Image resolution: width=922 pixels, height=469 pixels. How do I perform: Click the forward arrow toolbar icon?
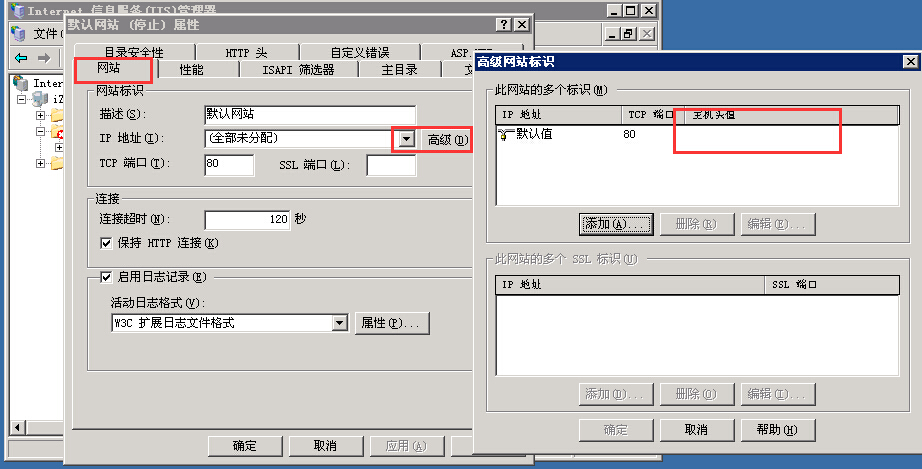[x=44, y=58]
